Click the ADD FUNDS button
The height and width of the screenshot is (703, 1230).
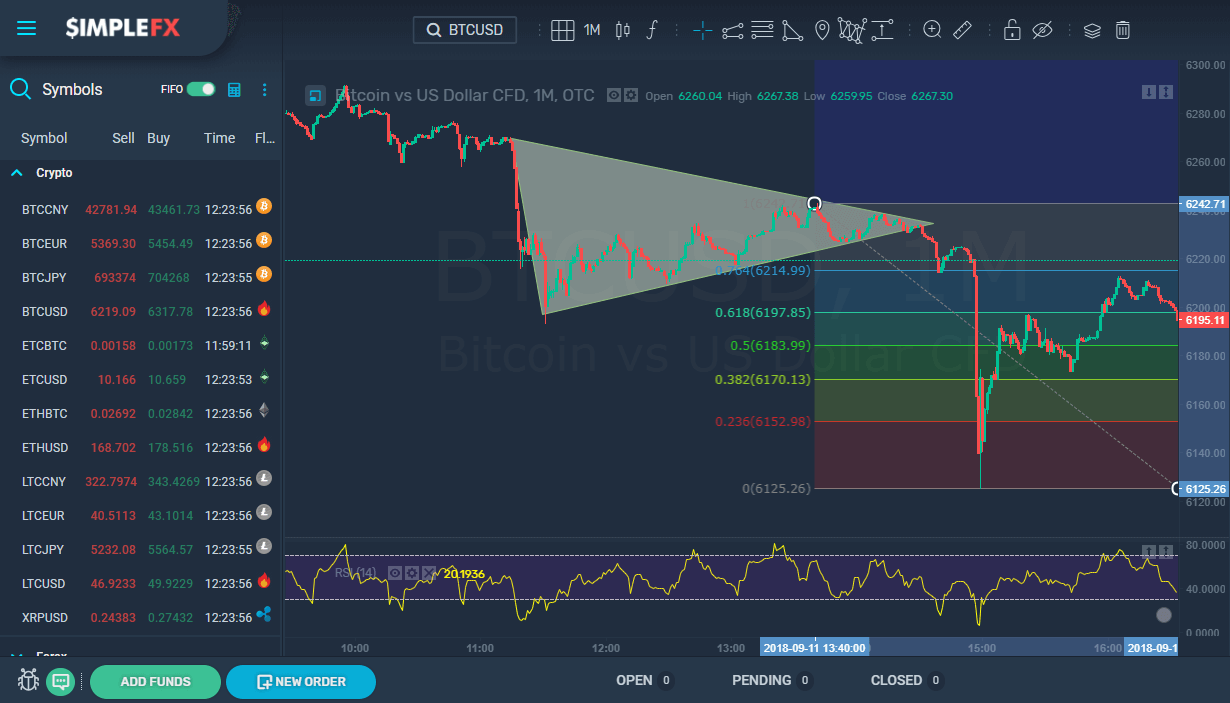click(x=155, y=682)
